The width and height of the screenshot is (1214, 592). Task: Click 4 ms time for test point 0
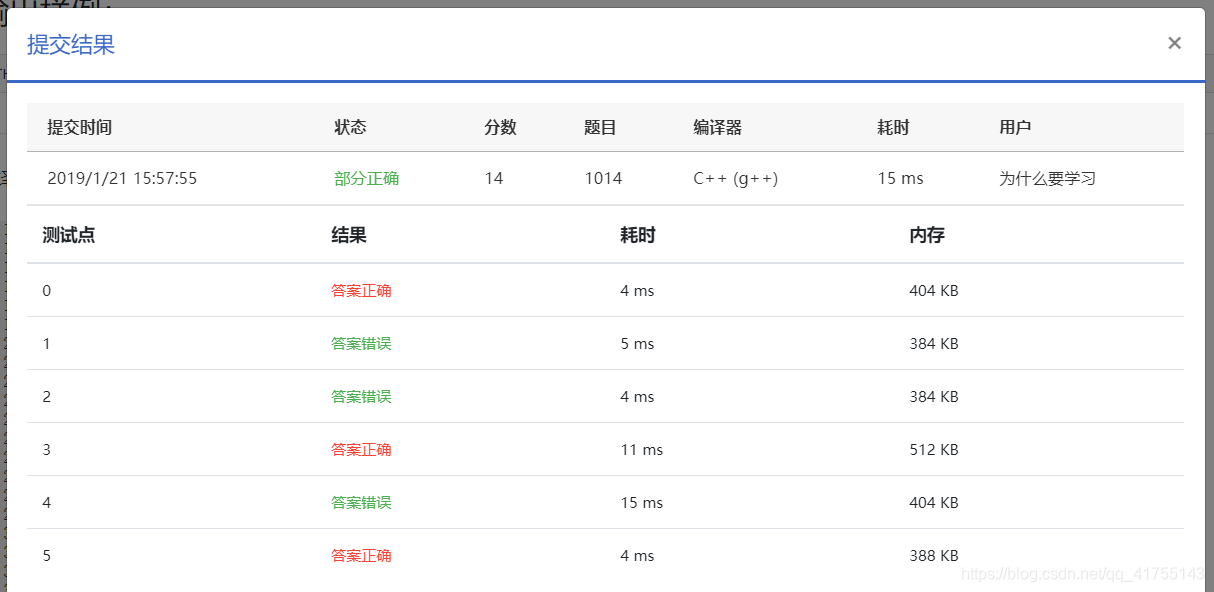point(637,291)
